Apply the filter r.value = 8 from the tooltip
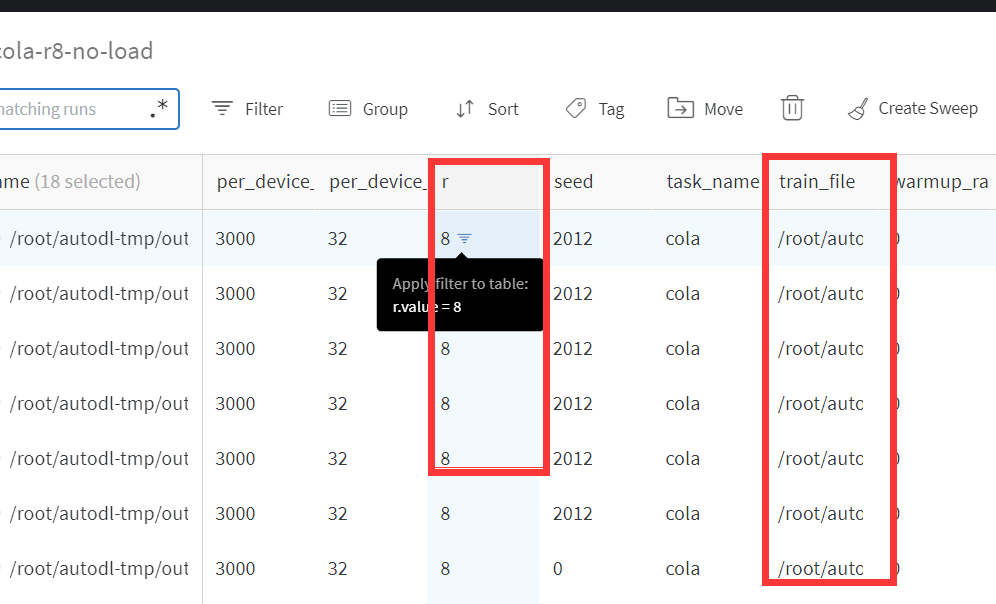Screen dimensions: 996x604 [459, 295]
